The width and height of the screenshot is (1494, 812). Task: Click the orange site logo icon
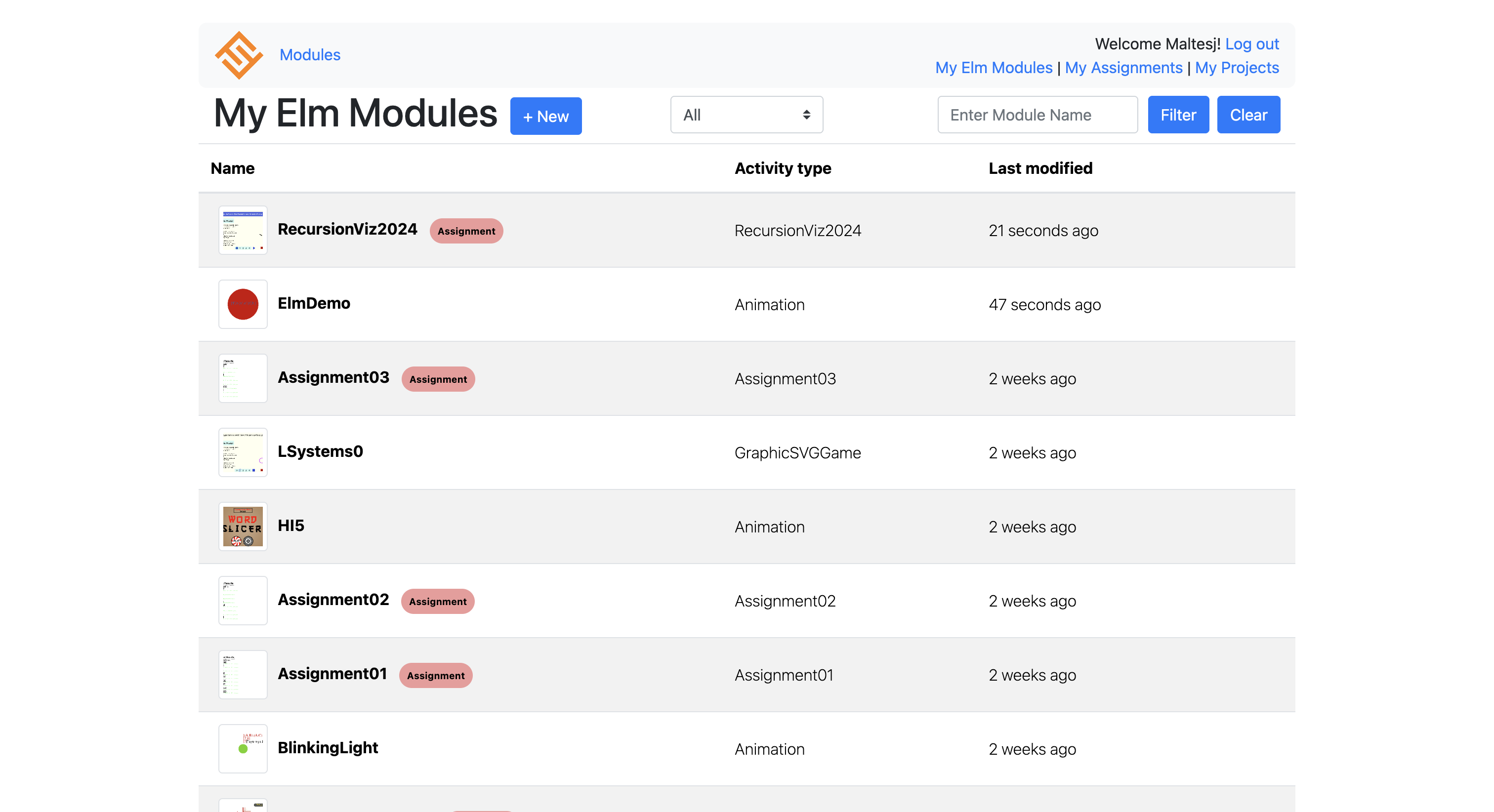[238, 55]
